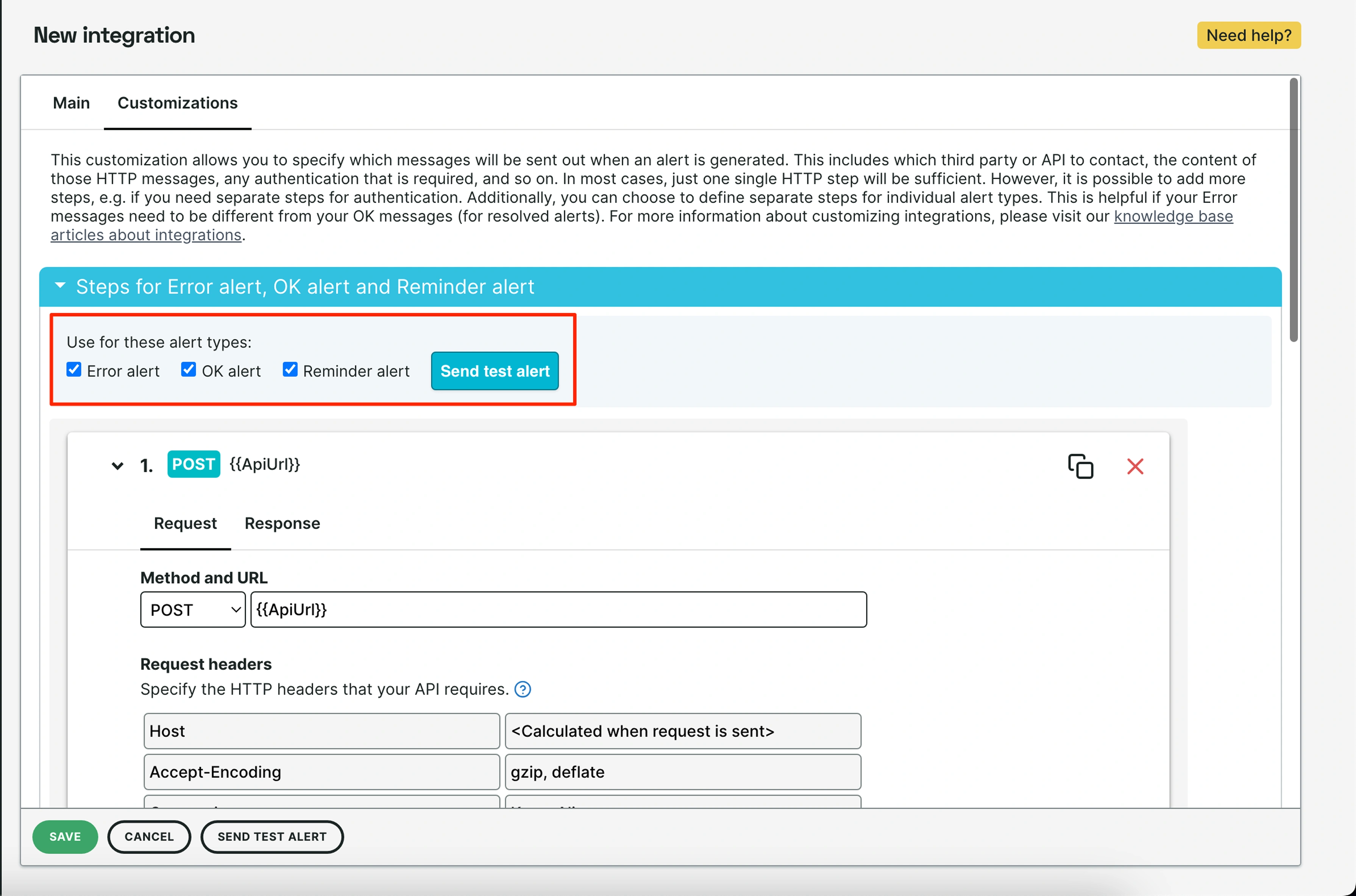Click bottom SEND TEST ALERT button
The image size is (1356, 896).
click(272, 837)
